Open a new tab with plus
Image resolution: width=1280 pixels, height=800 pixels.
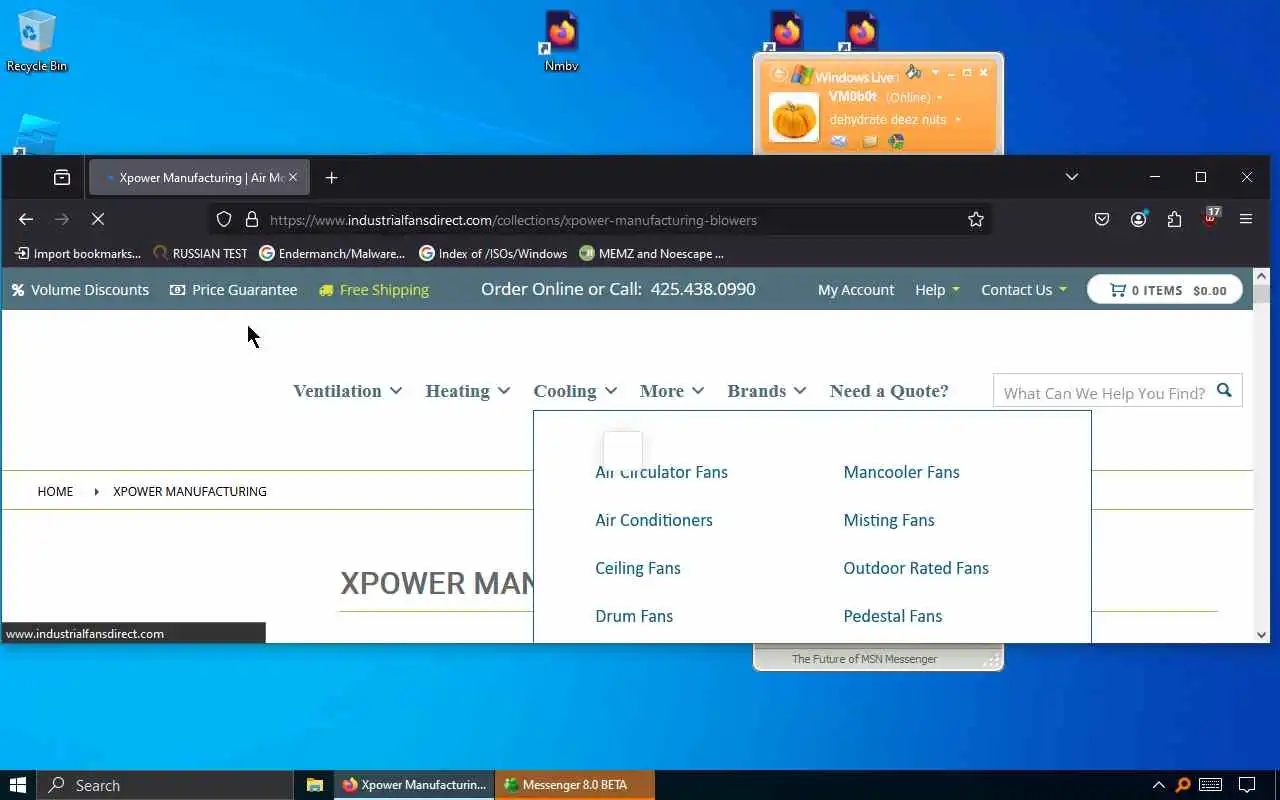[331, 178]
